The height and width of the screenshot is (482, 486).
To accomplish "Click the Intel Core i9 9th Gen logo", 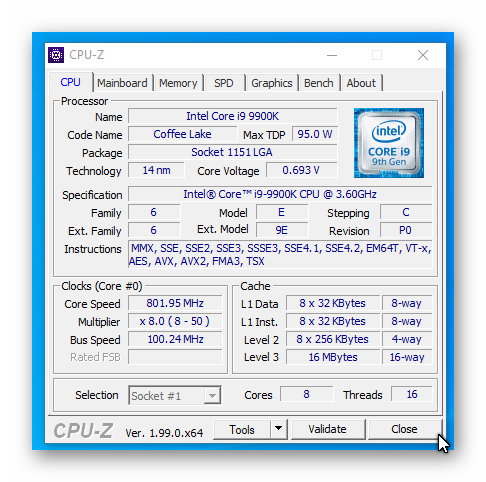I will pyautogui.click(x=389, y=143).
